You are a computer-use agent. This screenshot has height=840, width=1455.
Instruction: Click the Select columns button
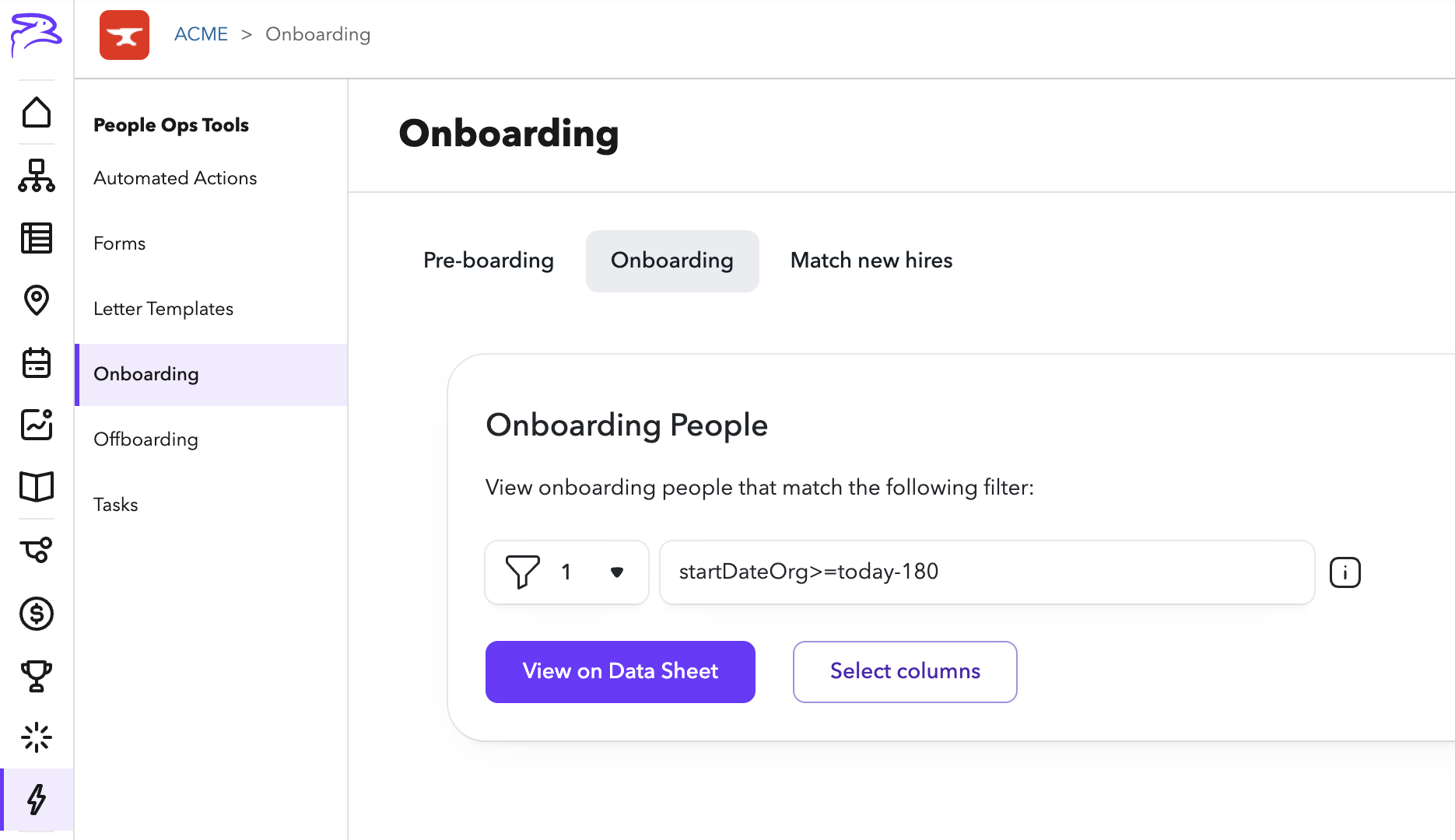pyautogui.click(x=905, y=671)
